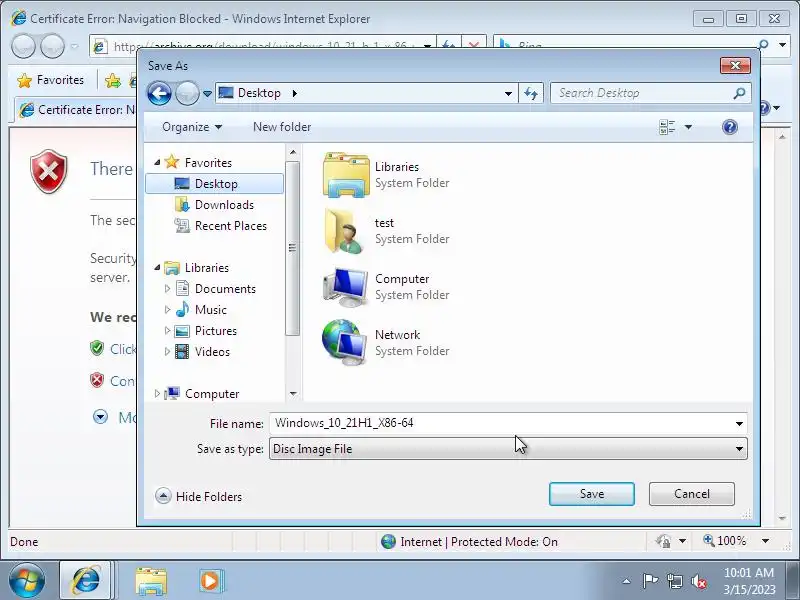Open the Windows Start menu

(27, 581)
